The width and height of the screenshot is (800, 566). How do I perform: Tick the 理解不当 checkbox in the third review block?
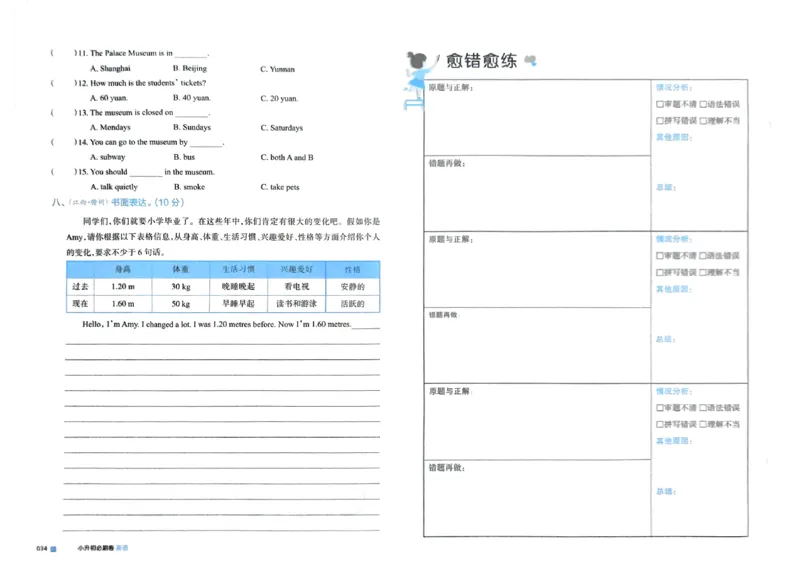coord(703,425)
